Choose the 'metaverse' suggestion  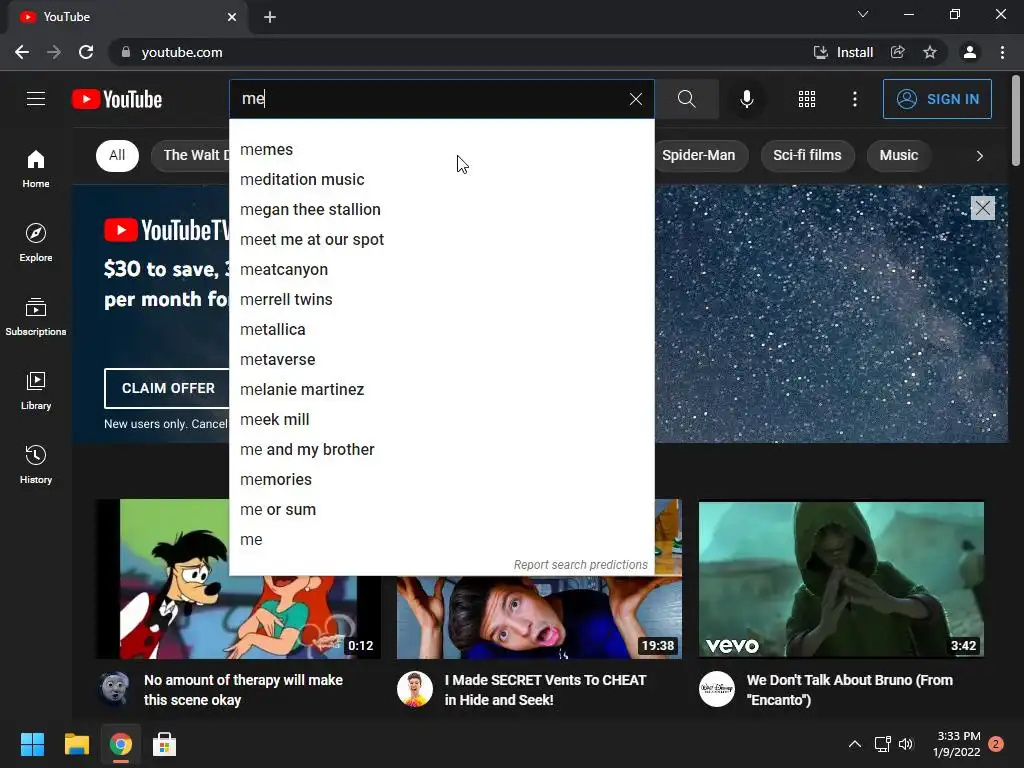[441, 360]
